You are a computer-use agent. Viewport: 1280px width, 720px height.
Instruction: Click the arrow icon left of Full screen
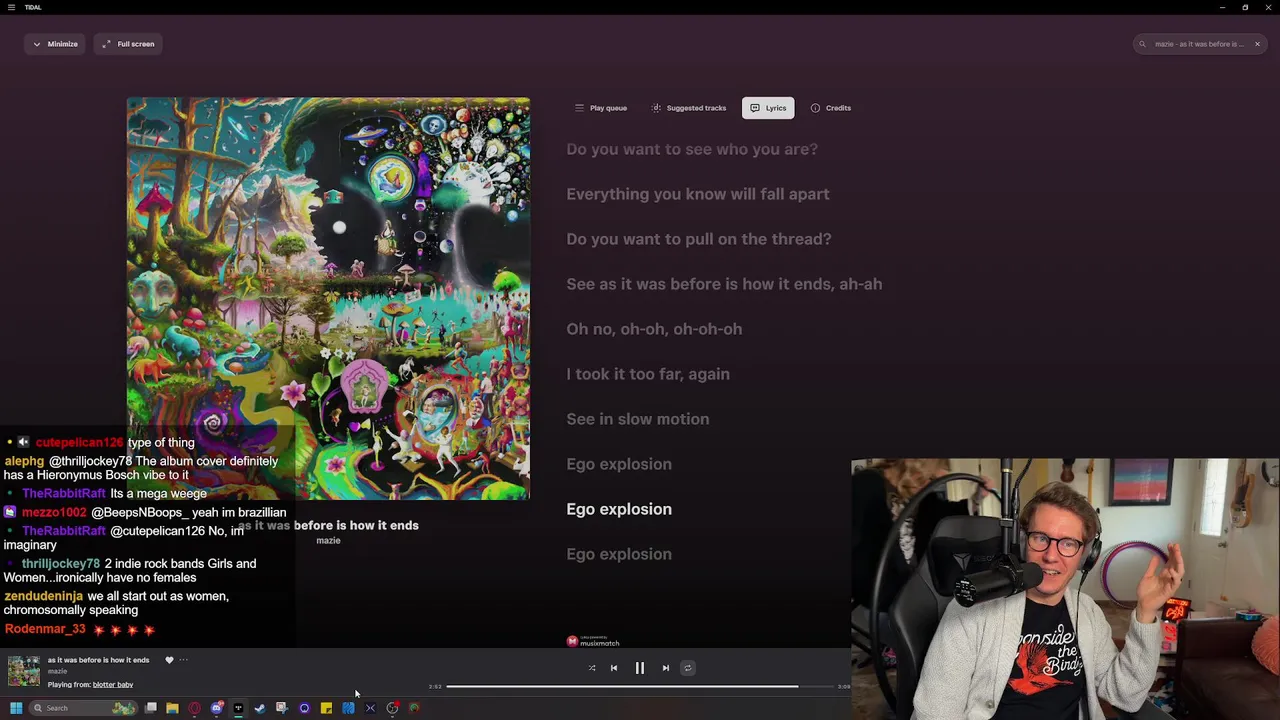(x=106, y=44)
